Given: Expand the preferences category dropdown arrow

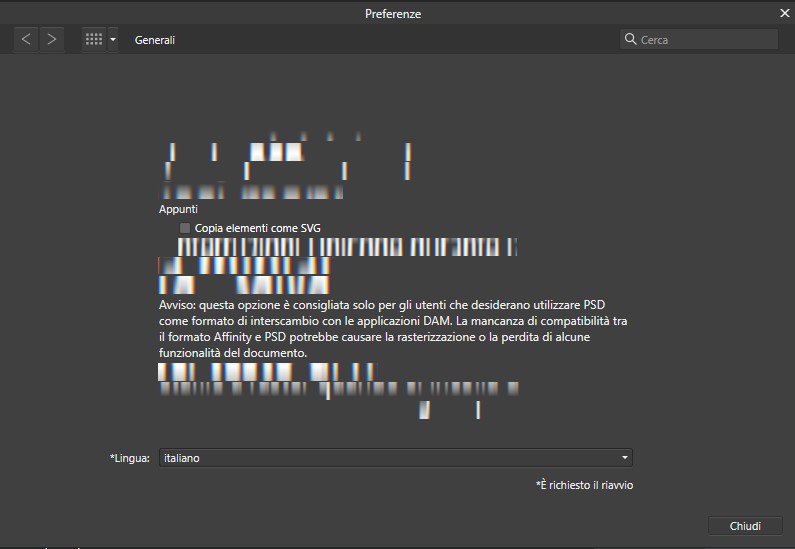Looking at the screenshot, I should click(x=113, y=39).
